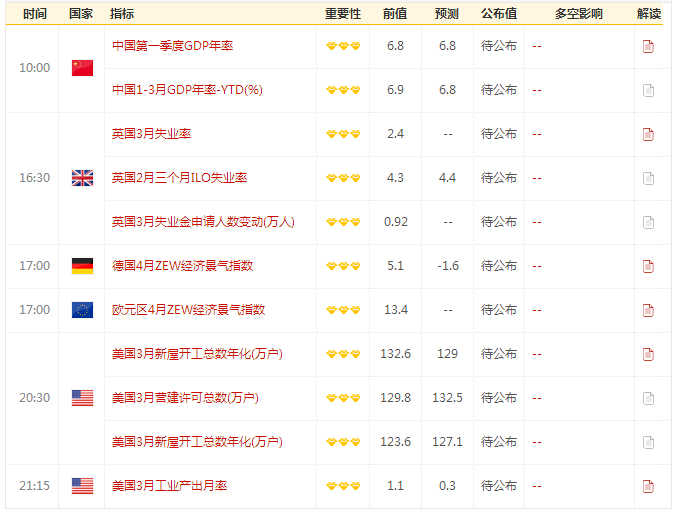
Task: Click the 公布值 column header
Action: pyautogui.click(x=499, y=14)
